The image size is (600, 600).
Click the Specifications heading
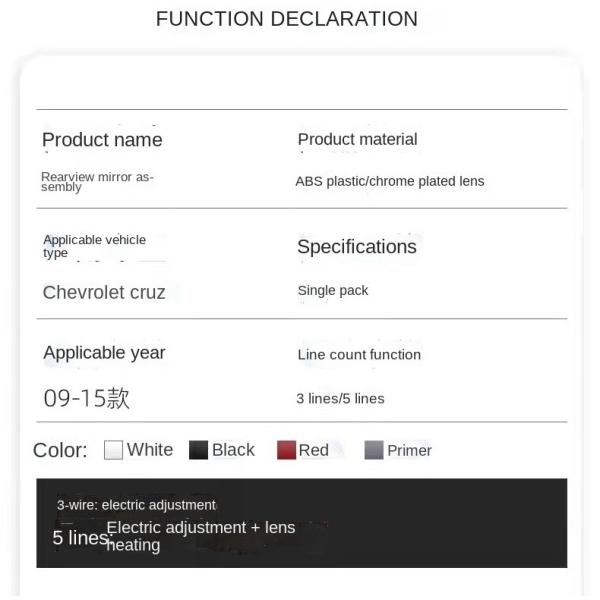click(356, 247)
